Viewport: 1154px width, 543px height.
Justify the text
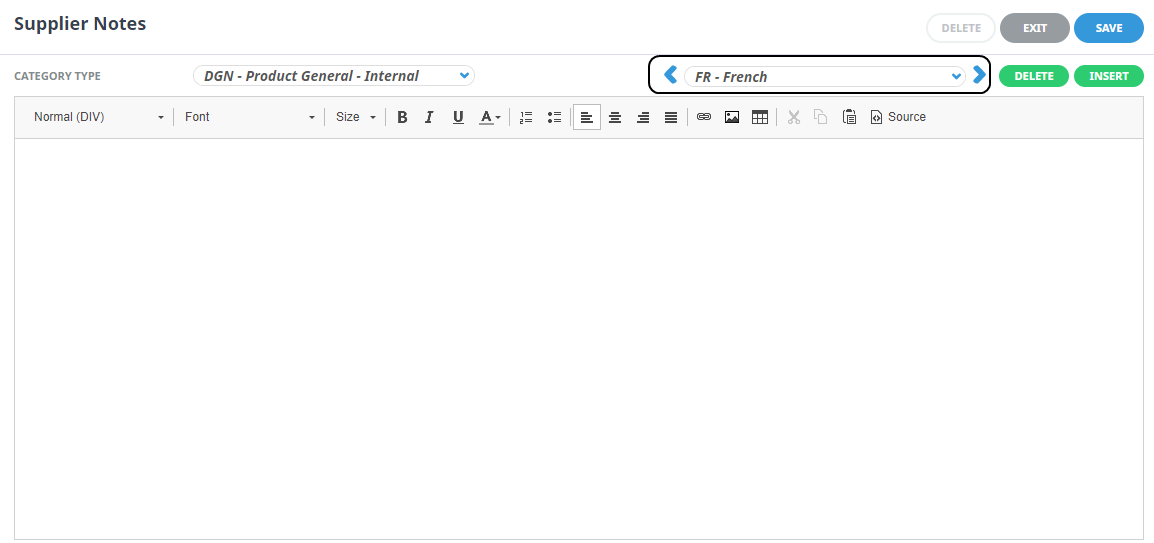pyautogui.click(x=670, y=117)
